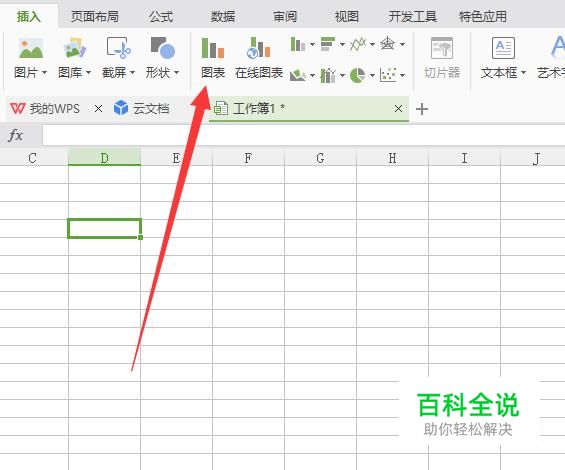The width and height of the screenshot is (565, 470).
Task: Select the column chart type icon
Action: tap(298, 44)
